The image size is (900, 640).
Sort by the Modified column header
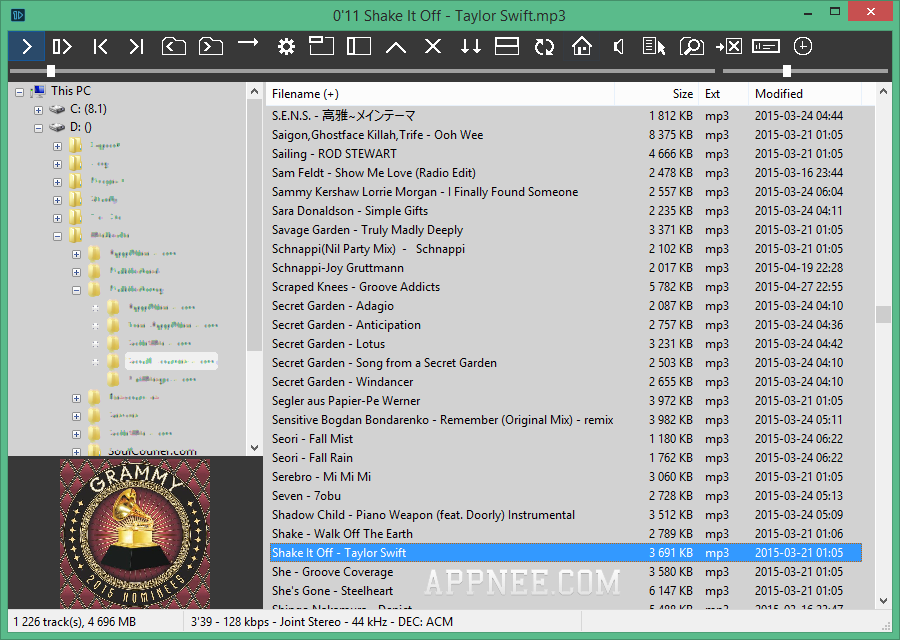point(805,94)
